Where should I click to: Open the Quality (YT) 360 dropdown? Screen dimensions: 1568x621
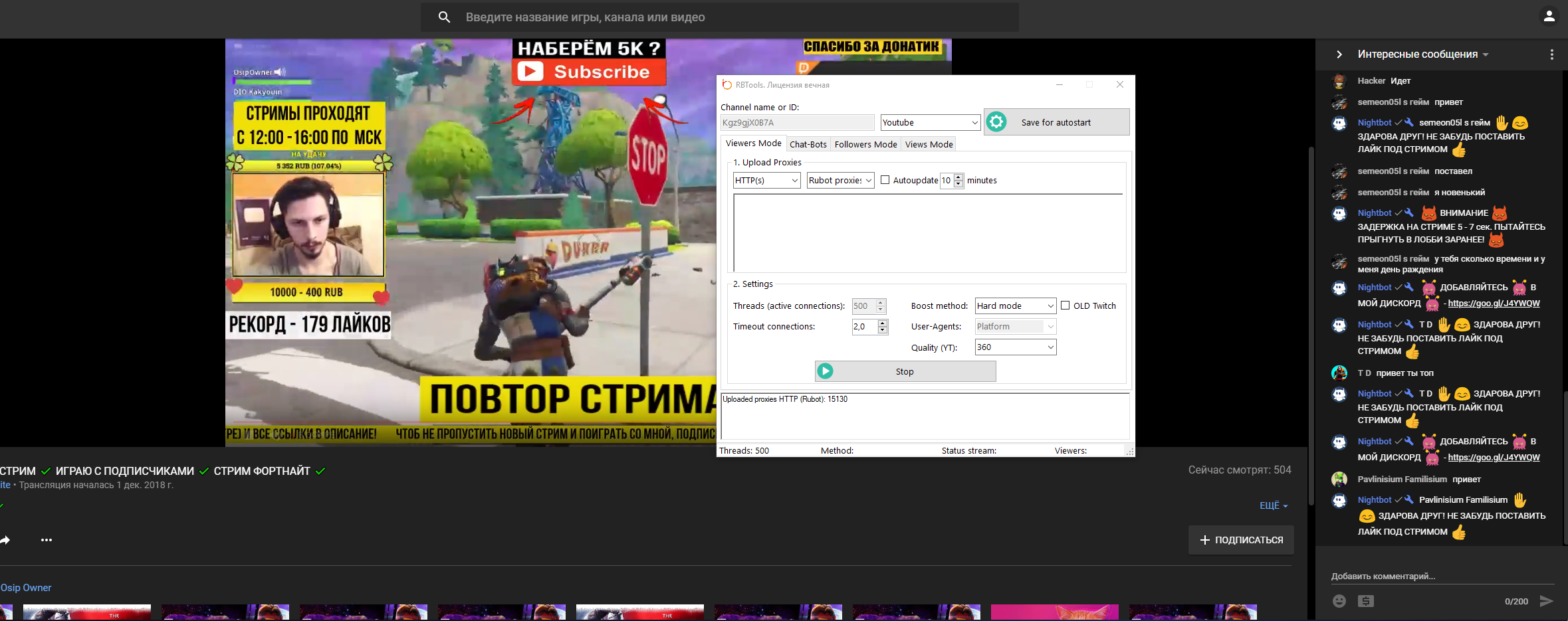coord(1015,347)
